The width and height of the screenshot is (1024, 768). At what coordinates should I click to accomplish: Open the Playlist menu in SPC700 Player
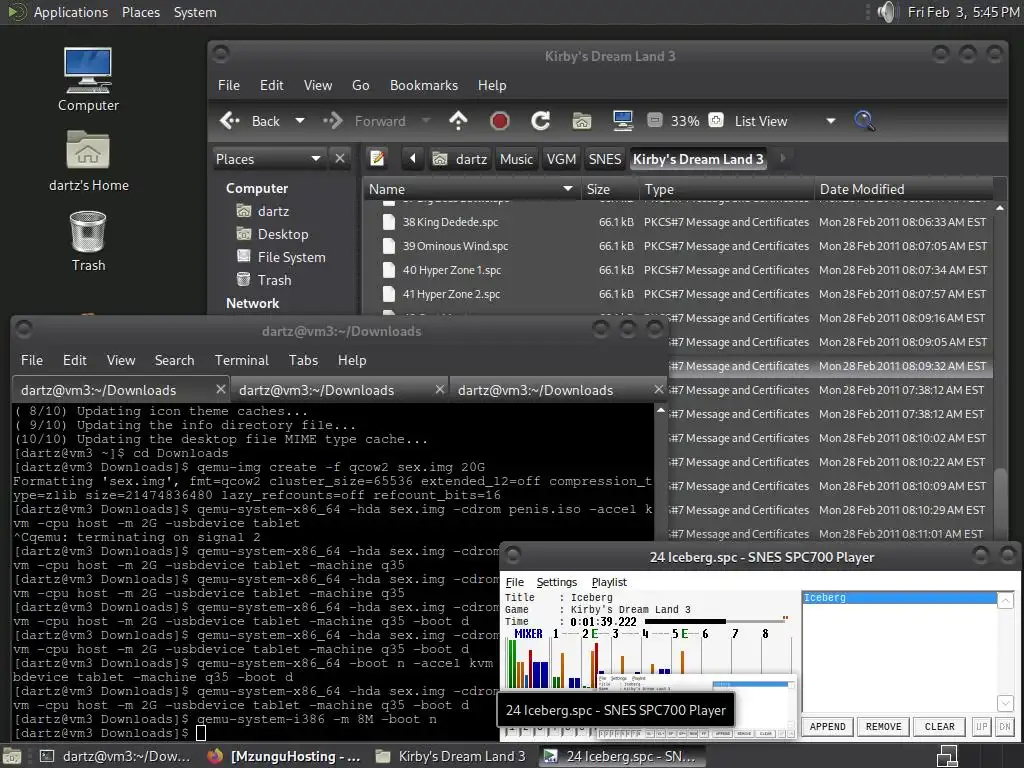tap(609, 582)
